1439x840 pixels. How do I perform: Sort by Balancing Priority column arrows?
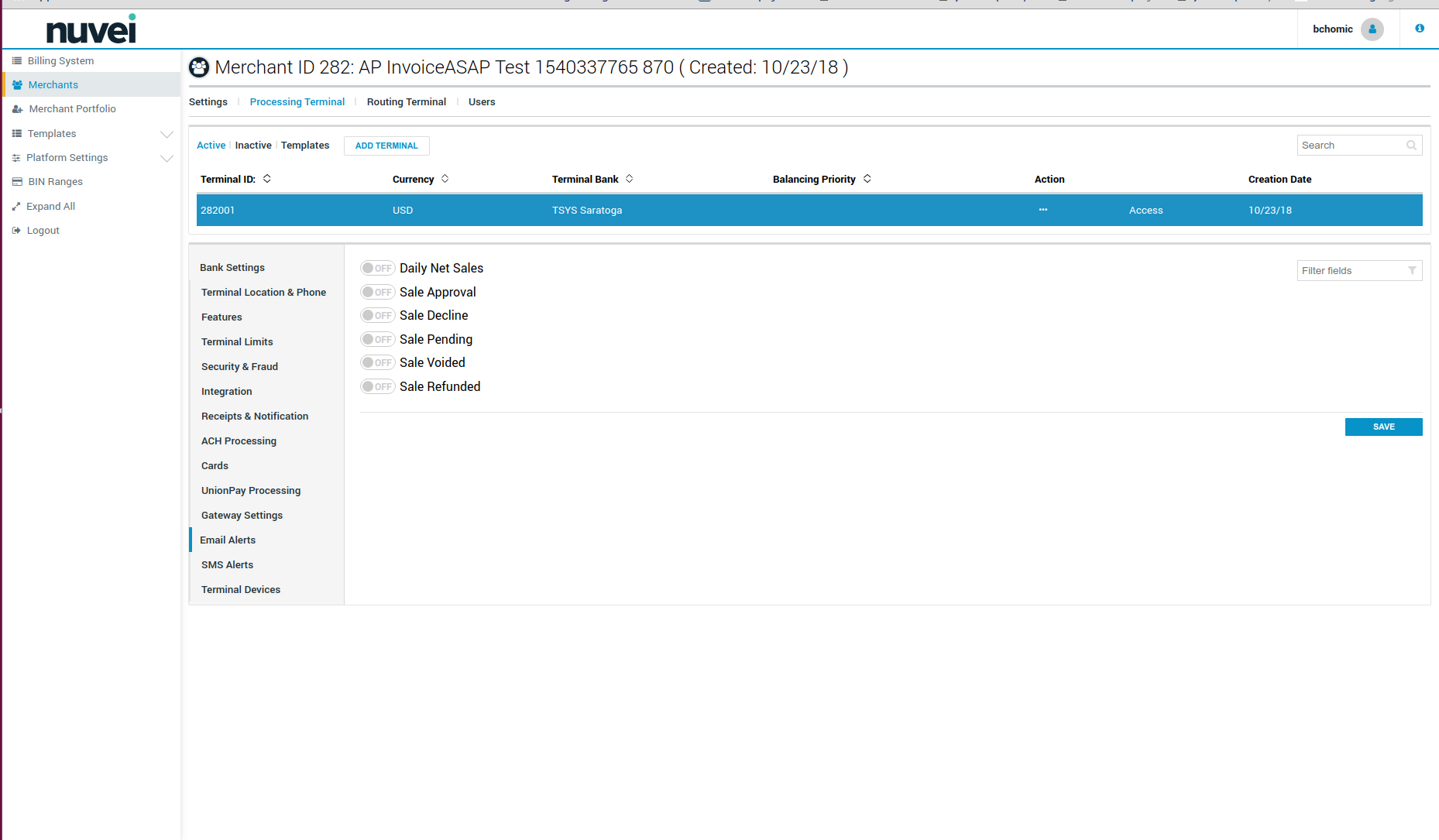(x=867, y=179)
